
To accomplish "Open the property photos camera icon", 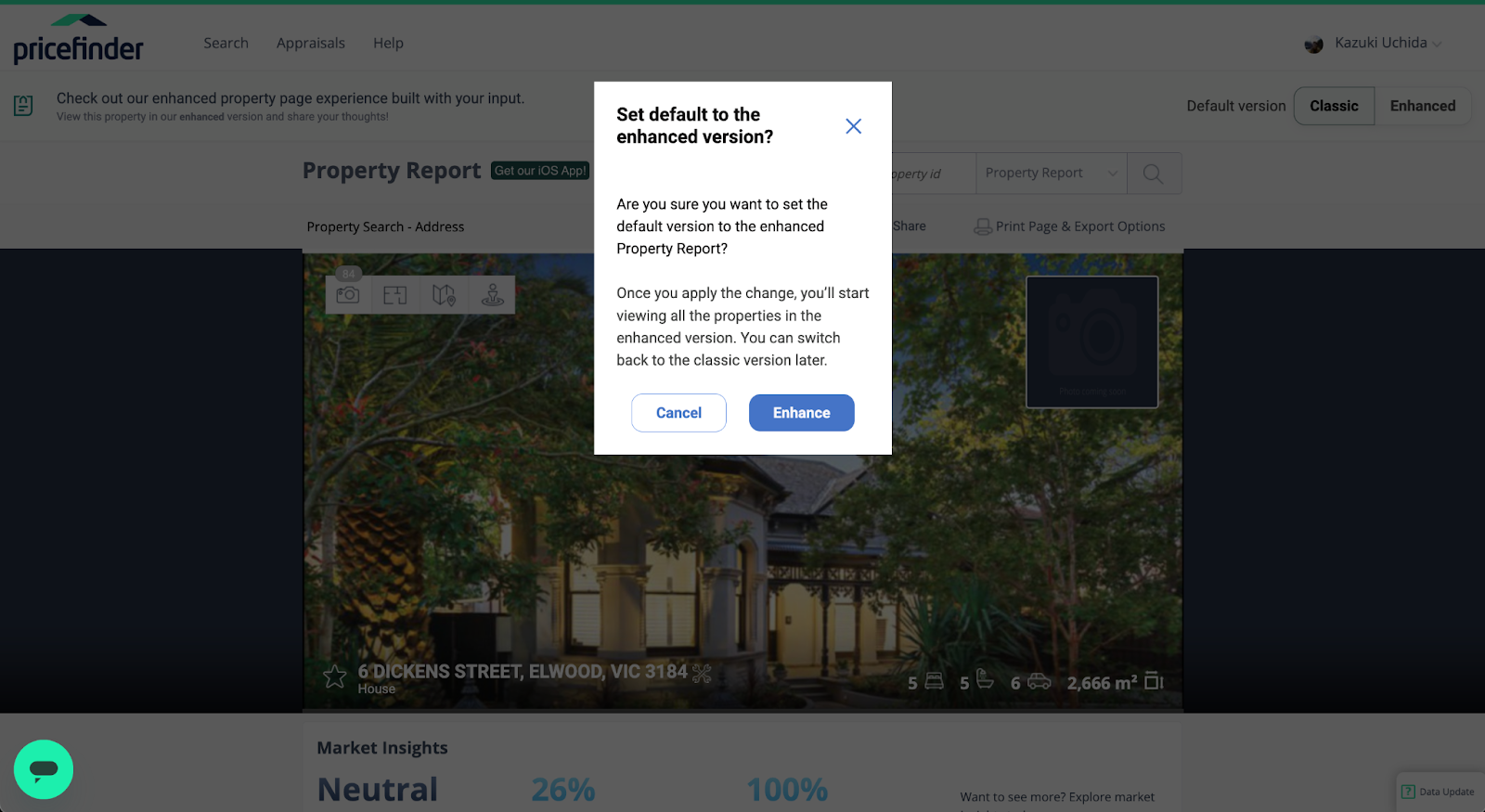I will [348, 295].
